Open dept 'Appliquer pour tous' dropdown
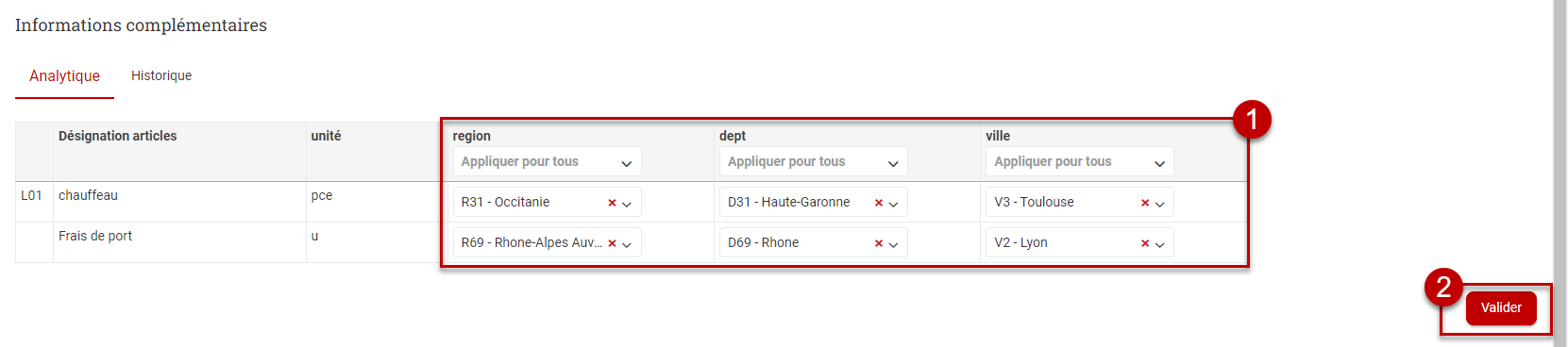 [813, 161]
